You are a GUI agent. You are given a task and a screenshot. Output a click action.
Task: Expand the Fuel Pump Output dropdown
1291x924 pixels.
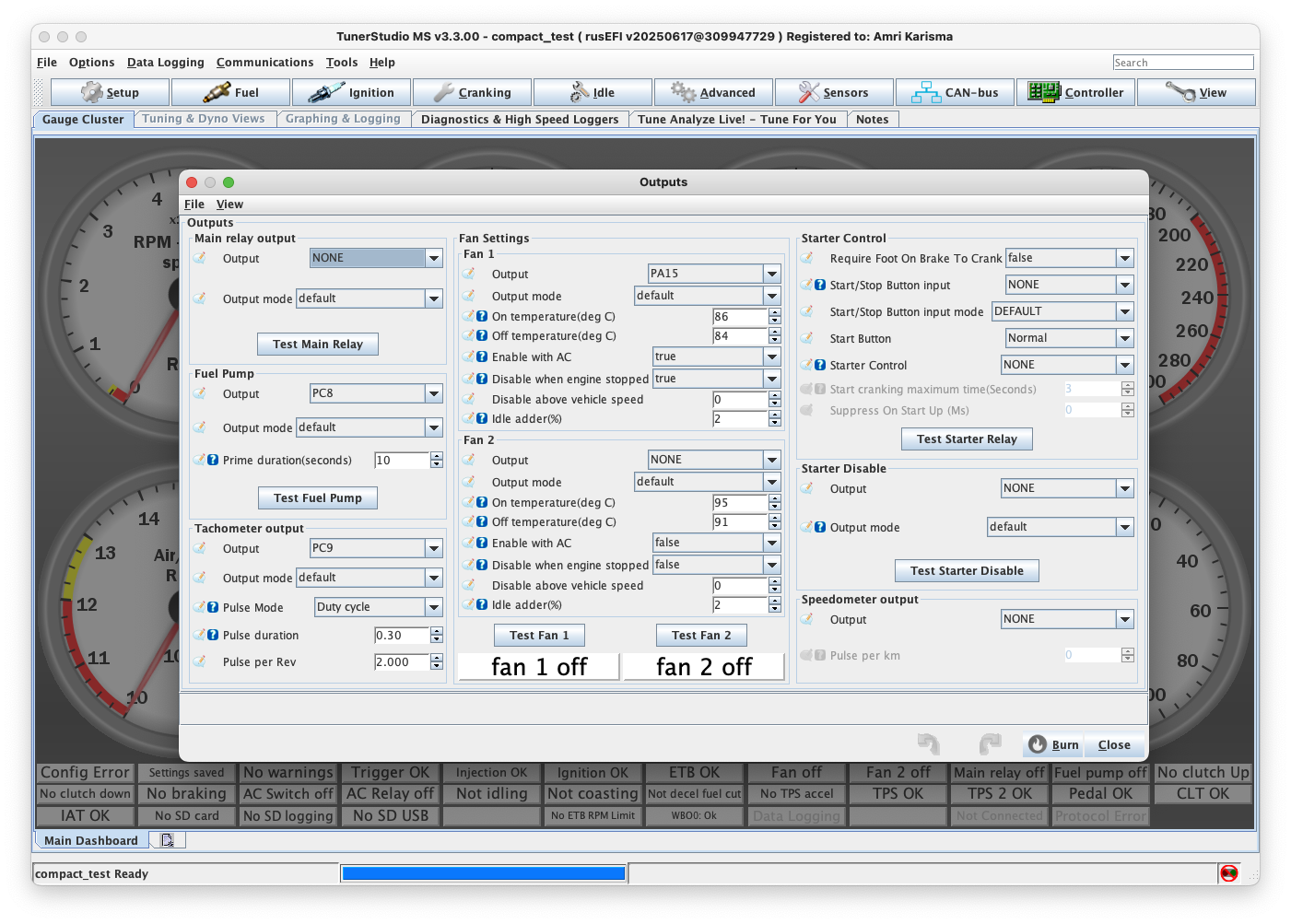tap(433, 393)
